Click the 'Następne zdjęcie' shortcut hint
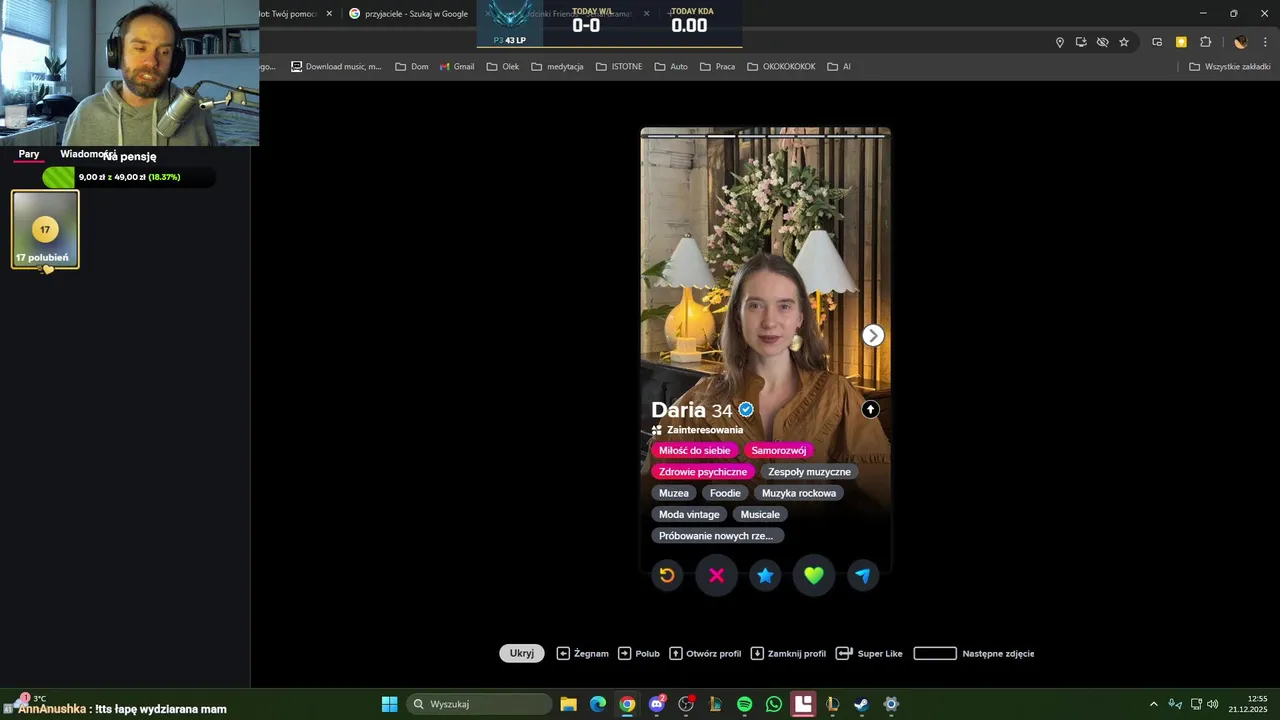 tap(975, 653)
